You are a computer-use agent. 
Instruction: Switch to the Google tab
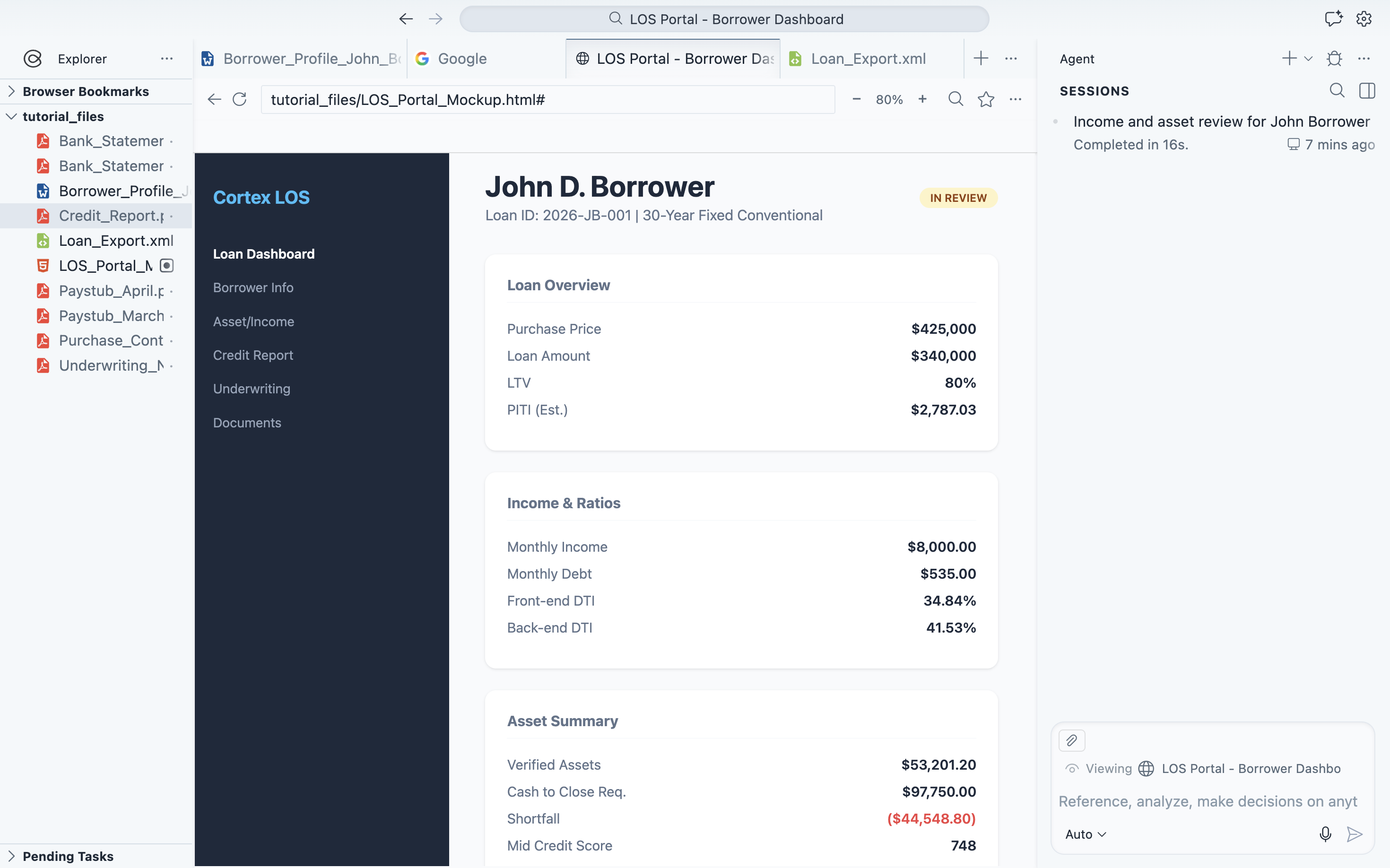coord(461,58)
